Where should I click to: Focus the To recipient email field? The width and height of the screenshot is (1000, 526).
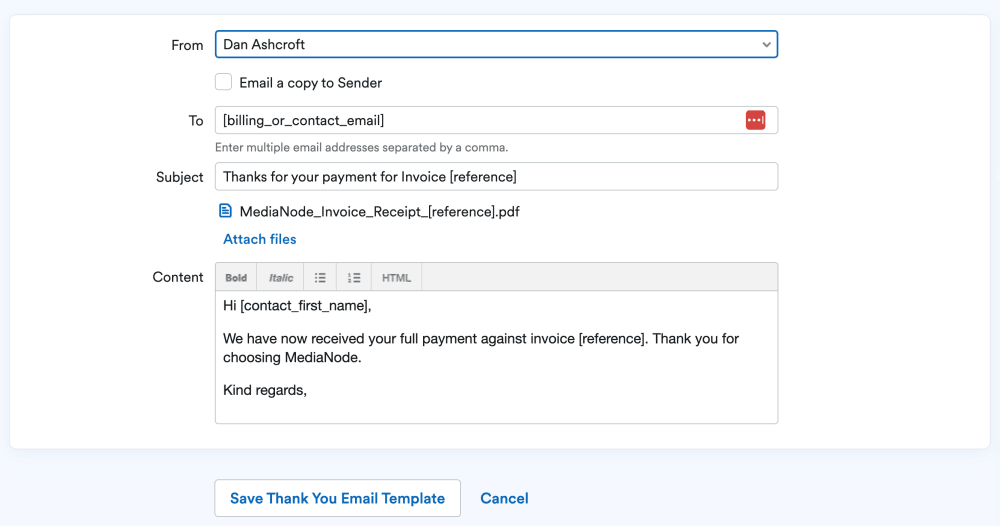click(475, 120)
